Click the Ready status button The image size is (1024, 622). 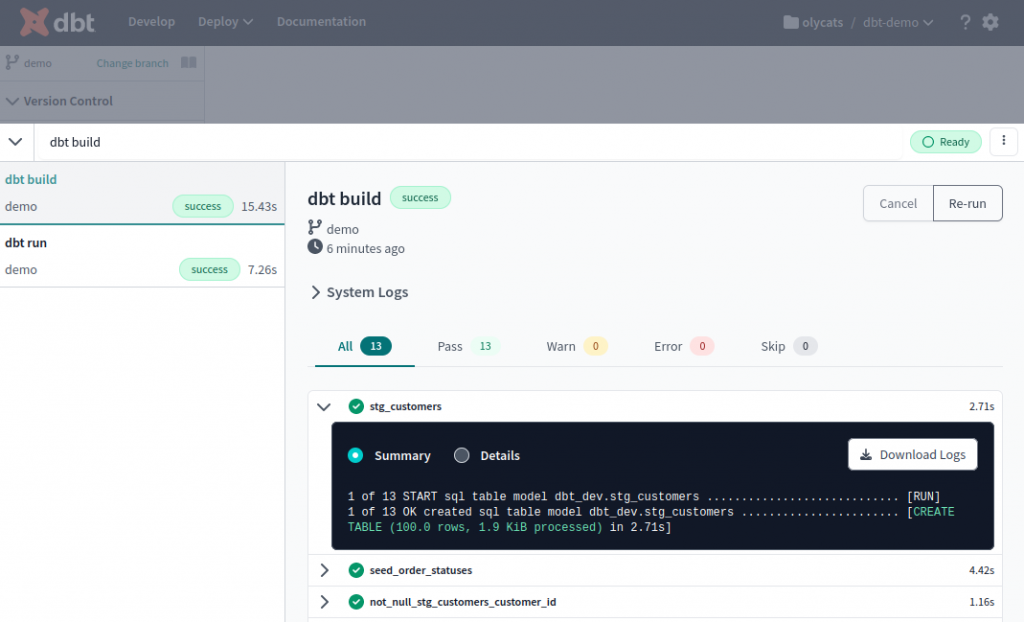946,142
